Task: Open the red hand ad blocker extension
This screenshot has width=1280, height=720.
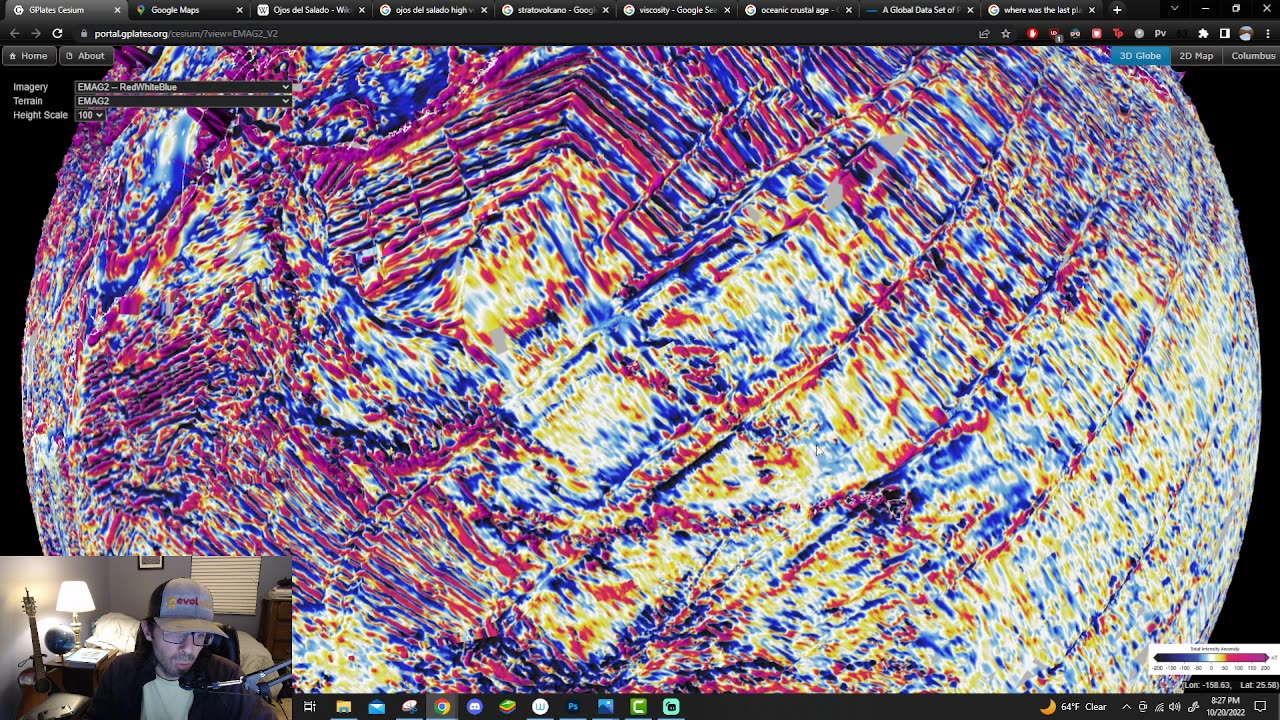Action: [x=1033, y=33]
